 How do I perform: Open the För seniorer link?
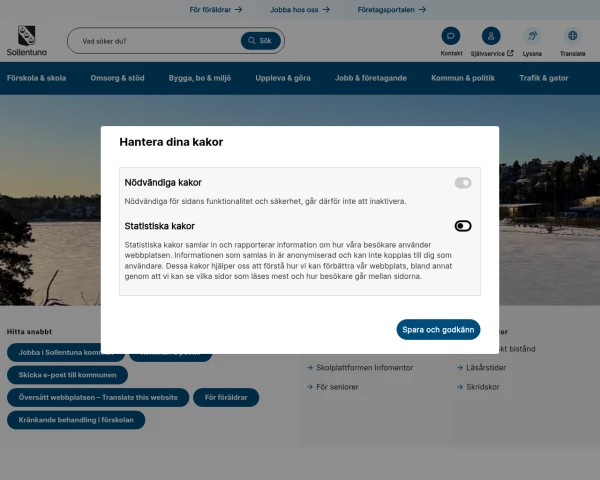tap(333, 387)
